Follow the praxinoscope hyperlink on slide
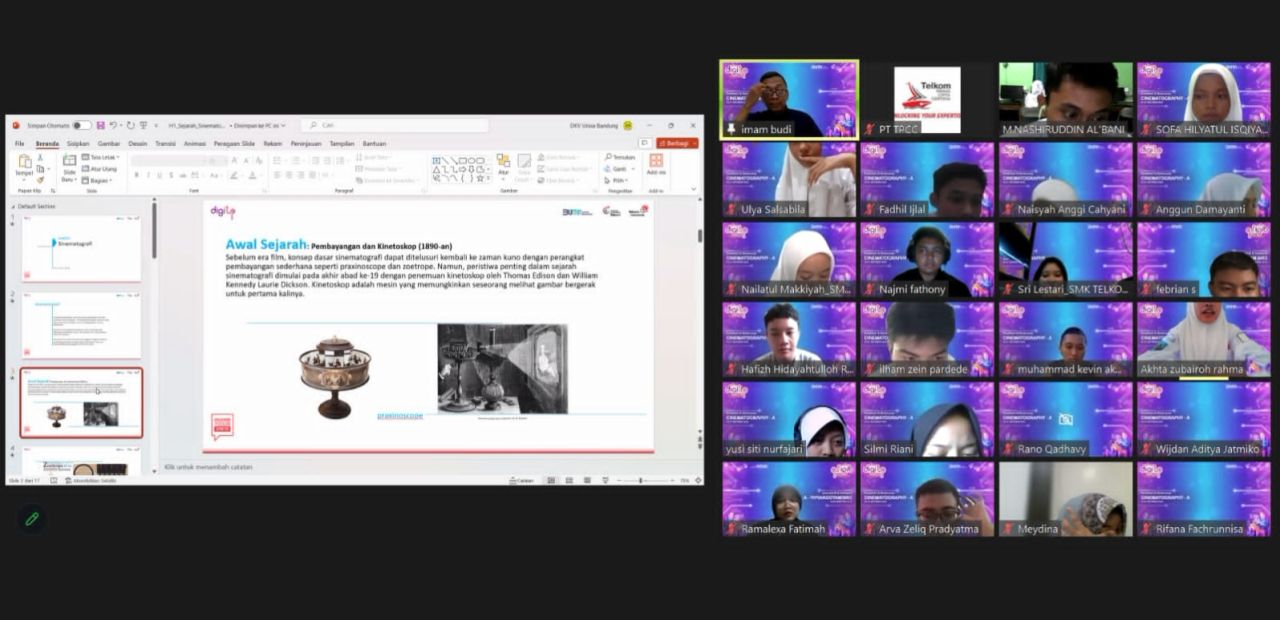 399,415
